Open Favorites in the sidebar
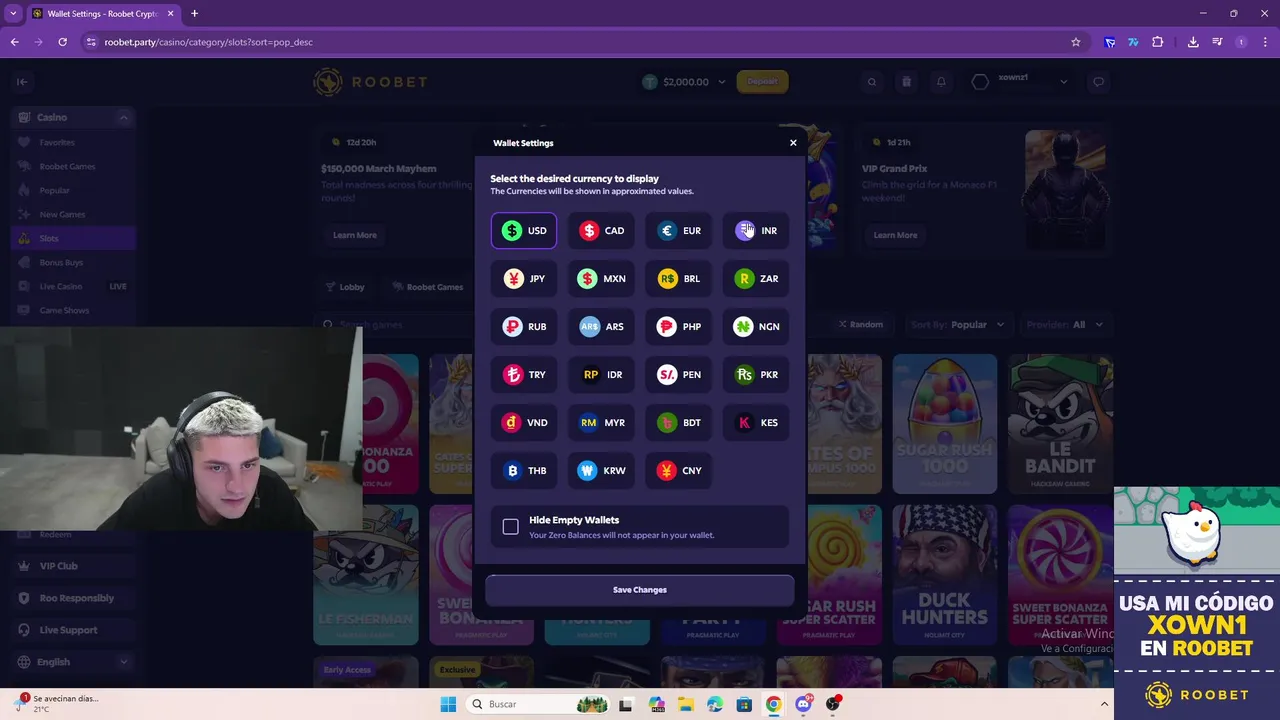Screen dimensions: 1280x720 [x=74, y=143]
